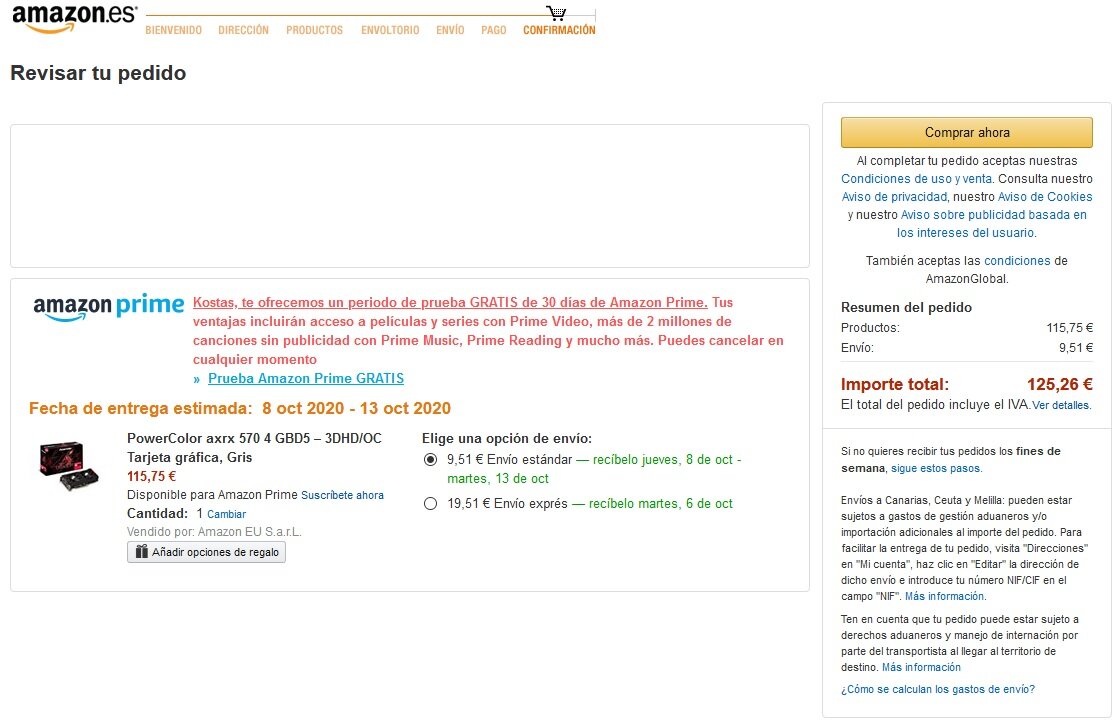Click the product price 115,75 €
Image resolution: width=1119 pixels, height=721 pixels.
click(151, 476)
